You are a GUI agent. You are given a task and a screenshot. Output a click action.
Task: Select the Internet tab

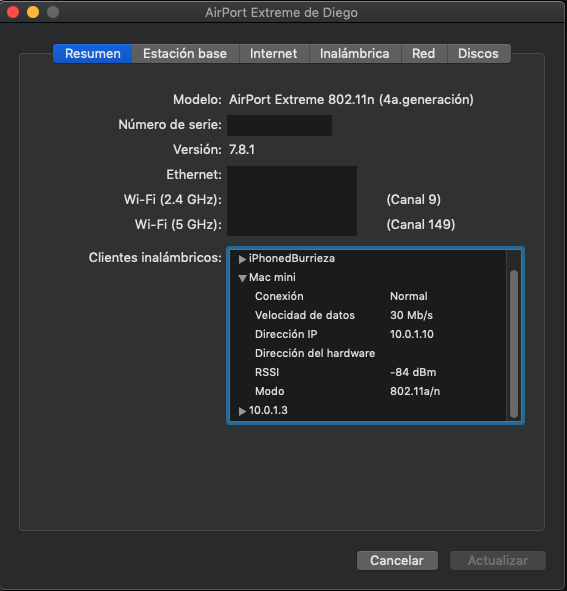point(274,54)
